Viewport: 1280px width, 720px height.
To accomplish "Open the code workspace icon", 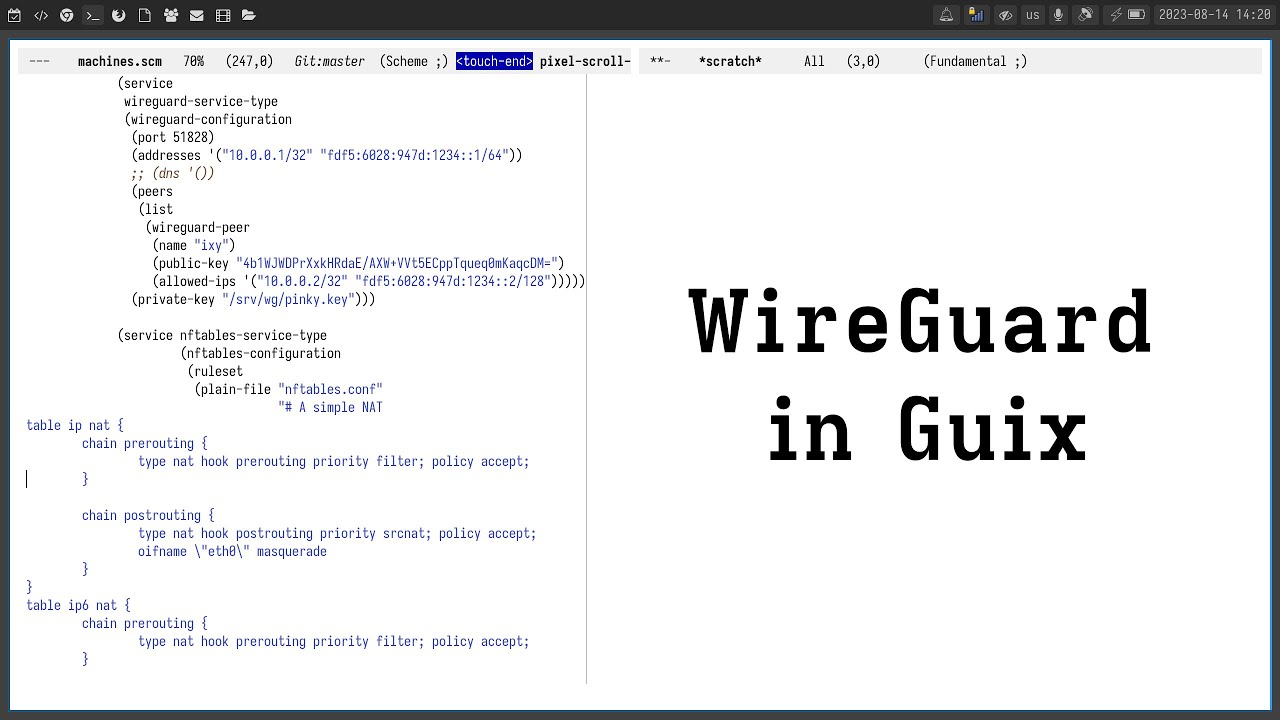I will [41, 15].
